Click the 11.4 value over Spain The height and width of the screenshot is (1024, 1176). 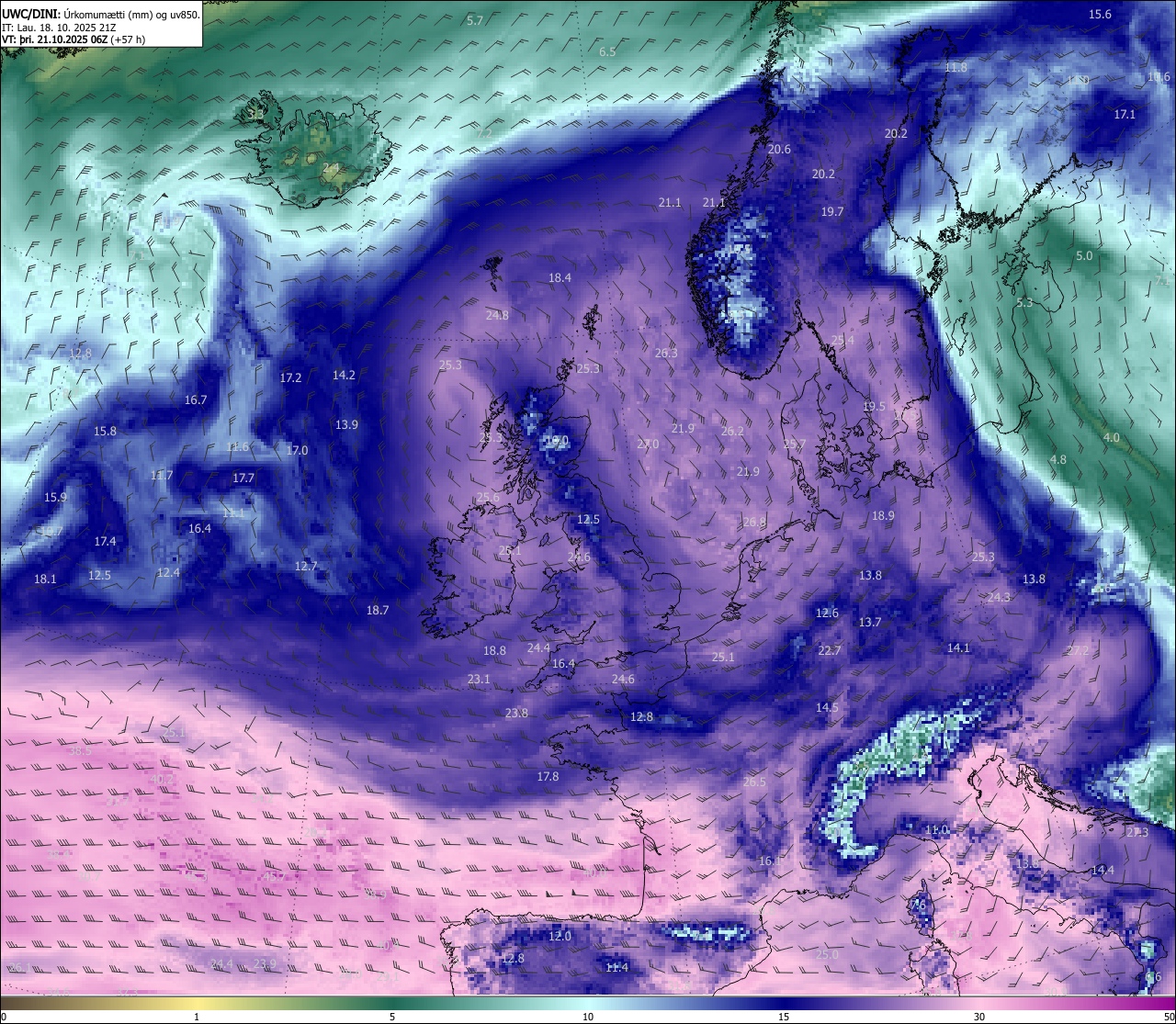coord(616,967)
